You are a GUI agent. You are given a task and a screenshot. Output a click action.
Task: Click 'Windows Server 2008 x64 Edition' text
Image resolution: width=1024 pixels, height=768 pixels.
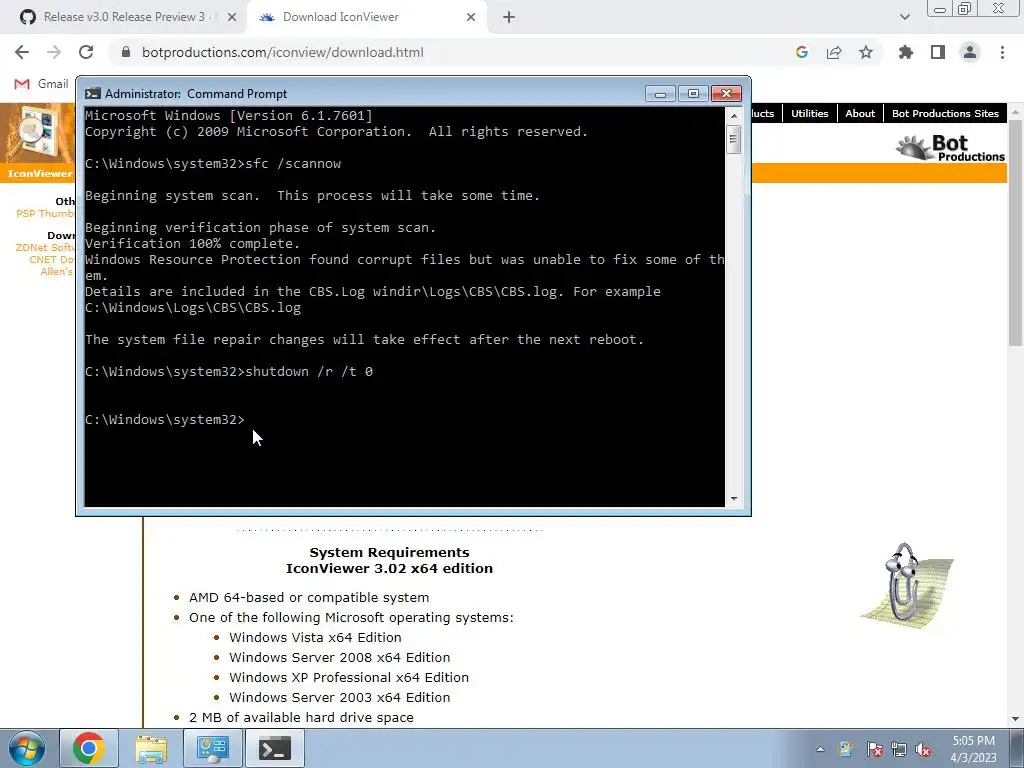pos(340,658)
